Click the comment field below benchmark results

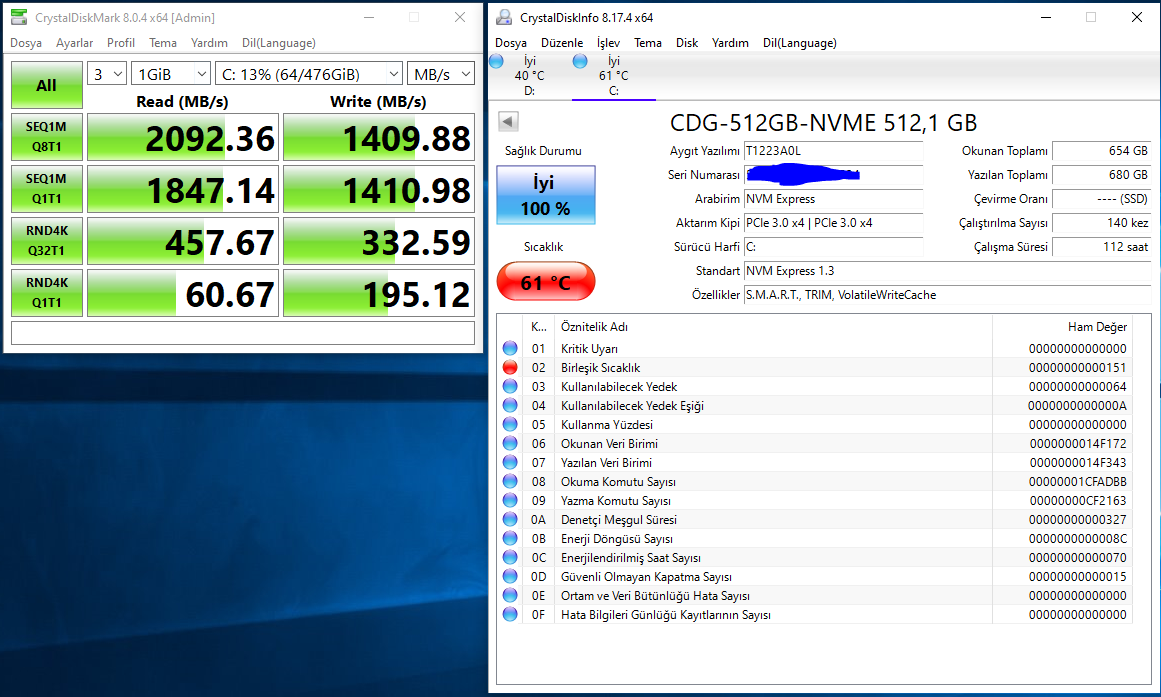click(243, 333)
